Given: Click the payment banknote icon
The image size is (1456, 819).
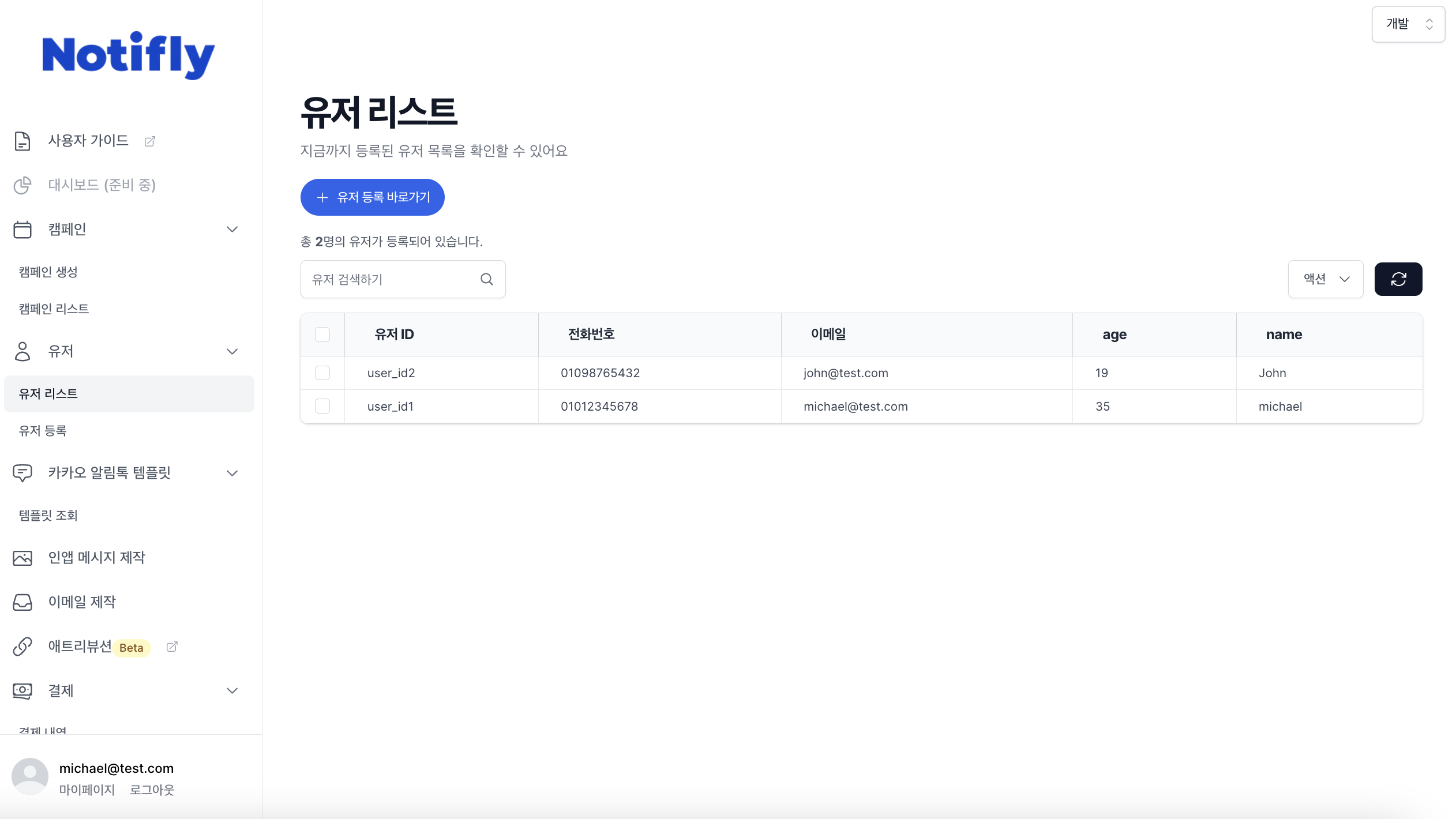Looking at the screenshot, I should coord(22,691).
